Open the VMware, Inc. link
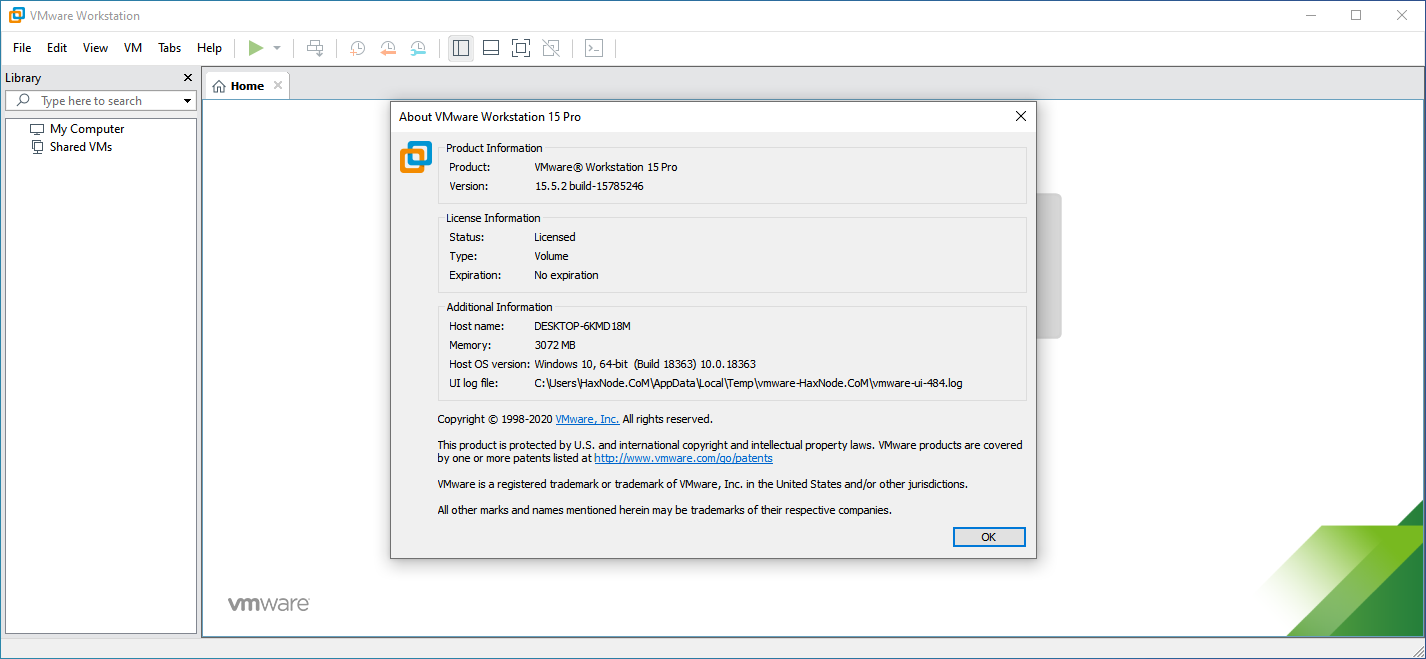The height and width of the screenshot is (659, 1426). coord(587,420)
